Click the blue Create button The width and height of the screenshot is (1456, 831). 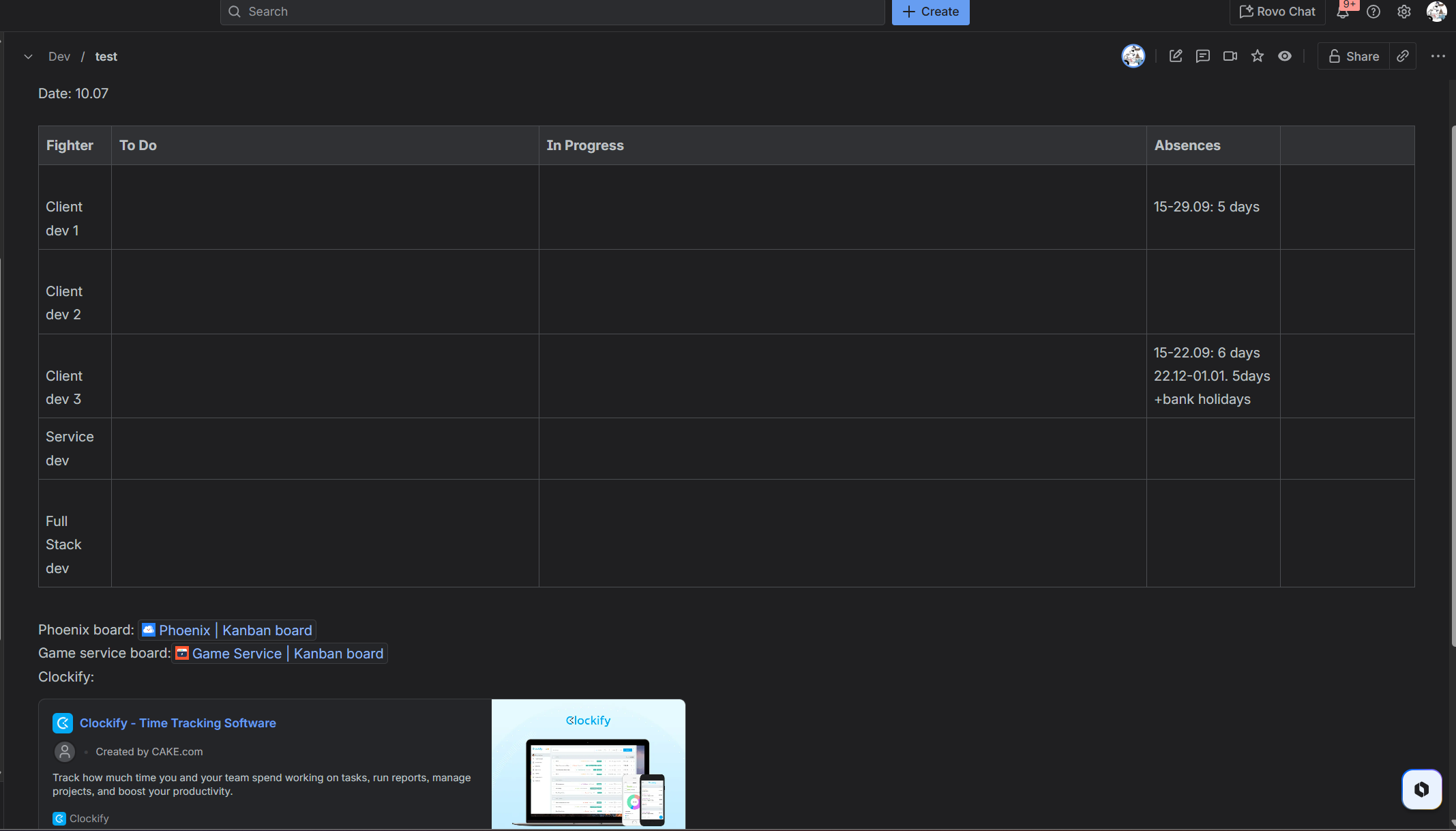[x=930, y=12]
